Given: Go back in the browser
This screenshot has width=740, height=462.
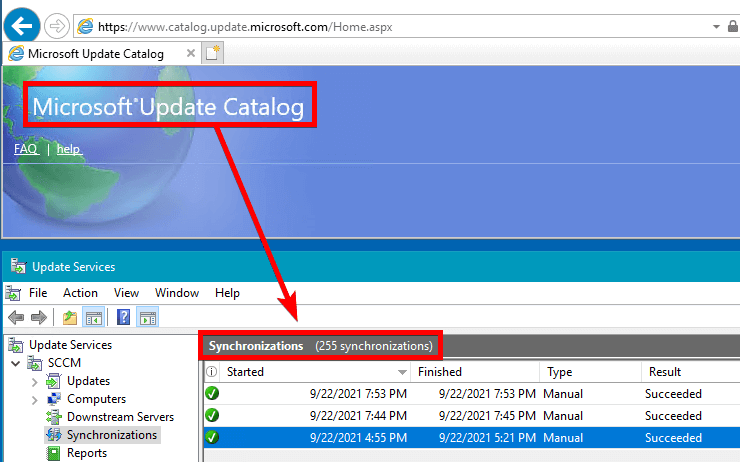Looking at the screenshot, I should pyautogui.click(x=22, y=25).
